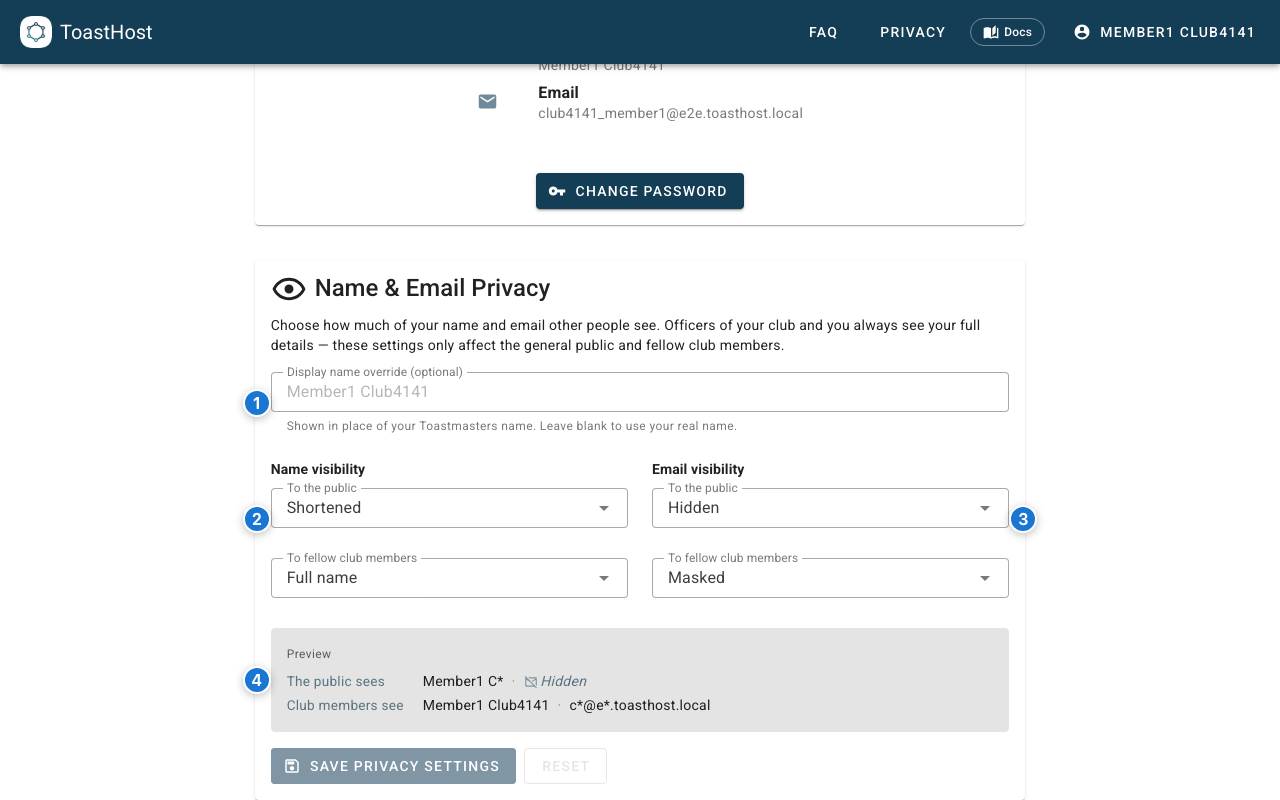Click save disk icon on Save button
This screenshot has width=1280, height=800.
pos(292,766)
